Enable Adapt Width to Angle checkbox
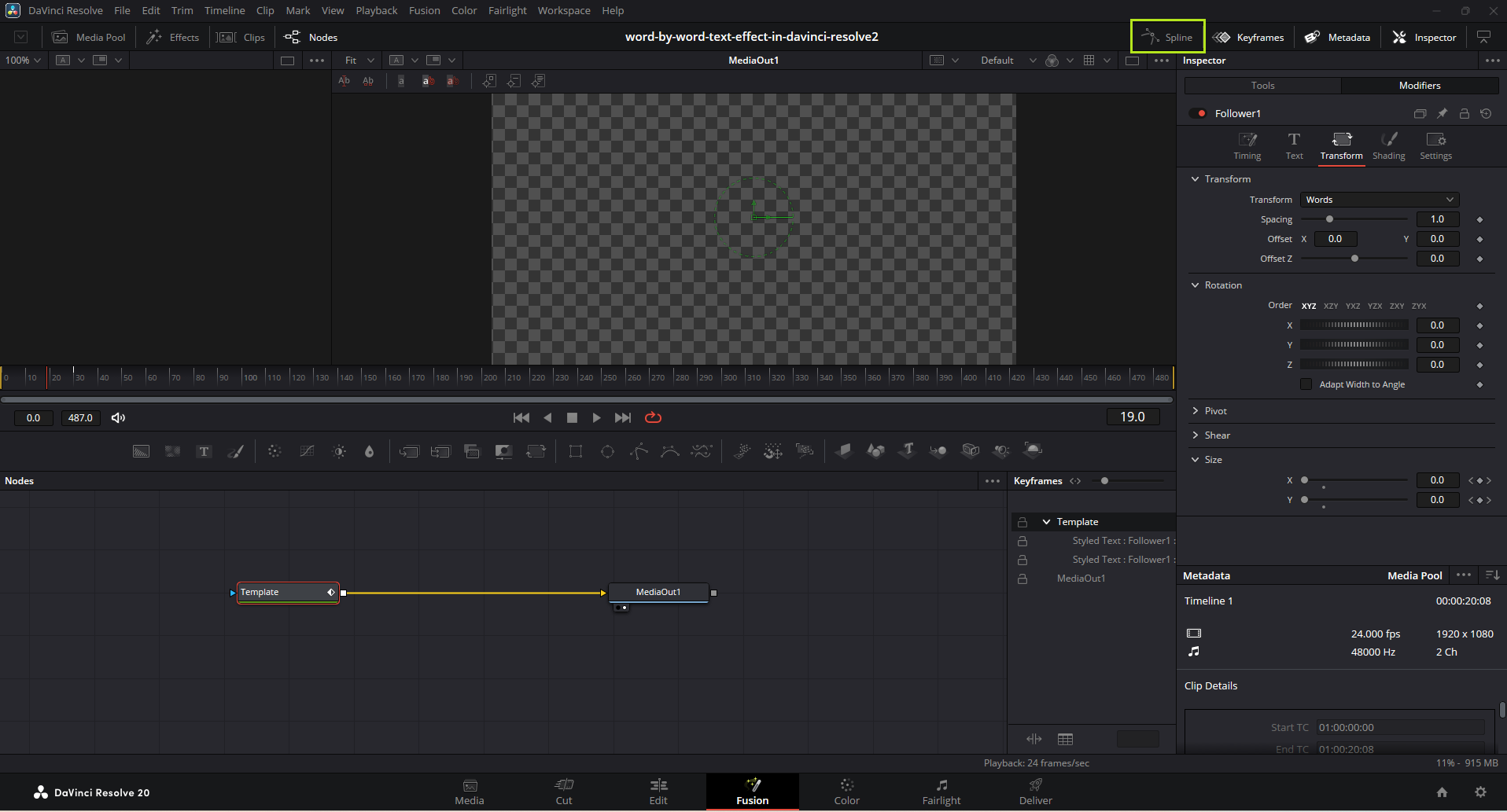 coord(1306,384)
